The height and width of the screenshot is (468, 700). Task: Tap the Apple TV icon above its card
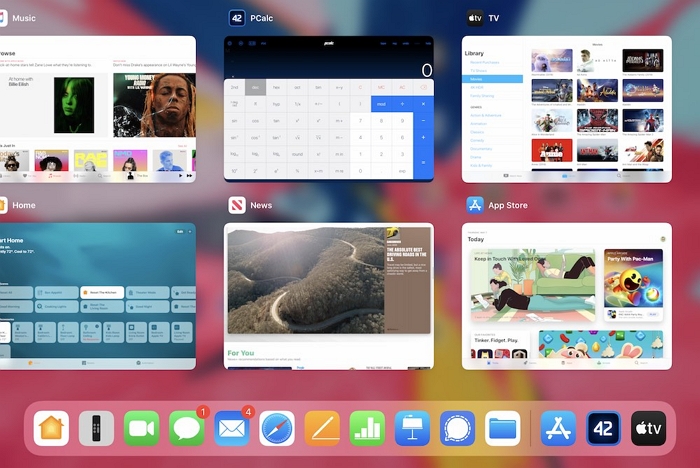click(475, 18)
